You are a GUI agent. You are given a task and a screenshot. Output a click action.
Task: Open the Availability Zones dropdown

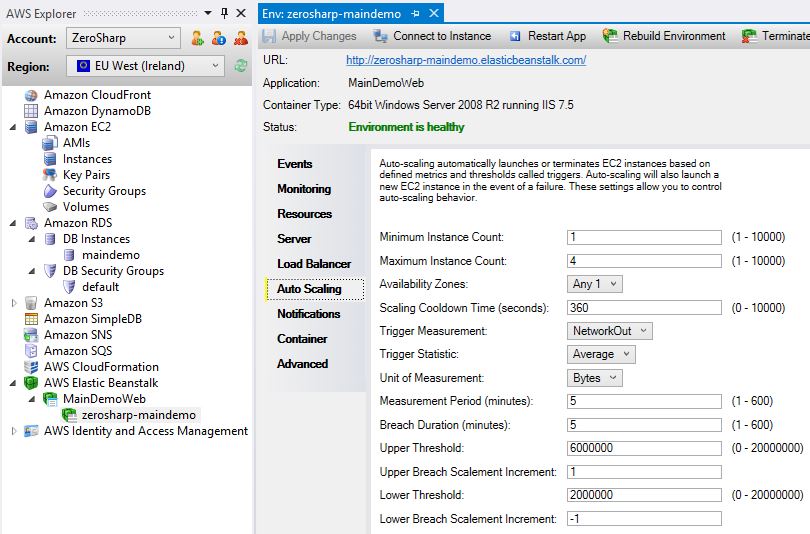click(595, 284)
